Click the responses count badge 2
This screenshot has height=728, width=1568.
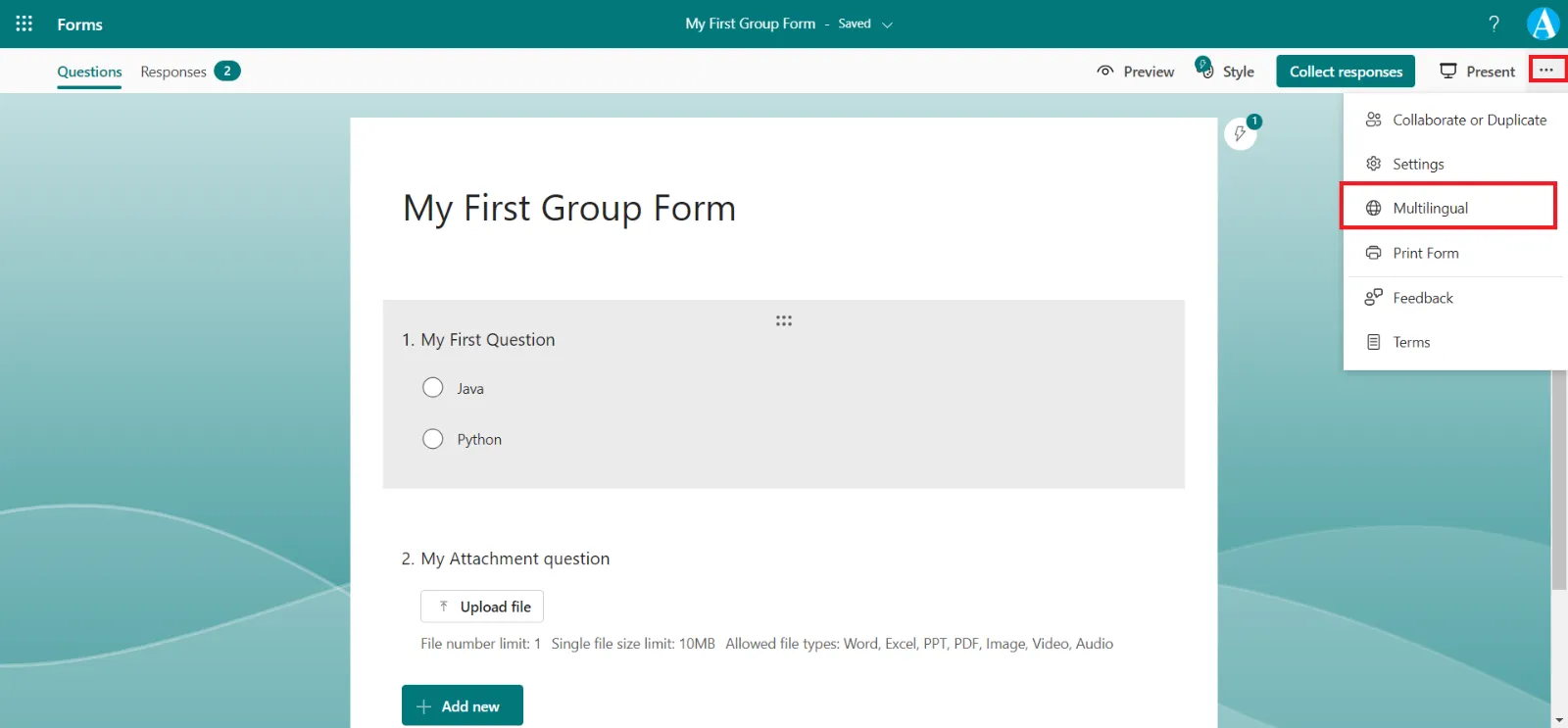(x=227, y=71)
